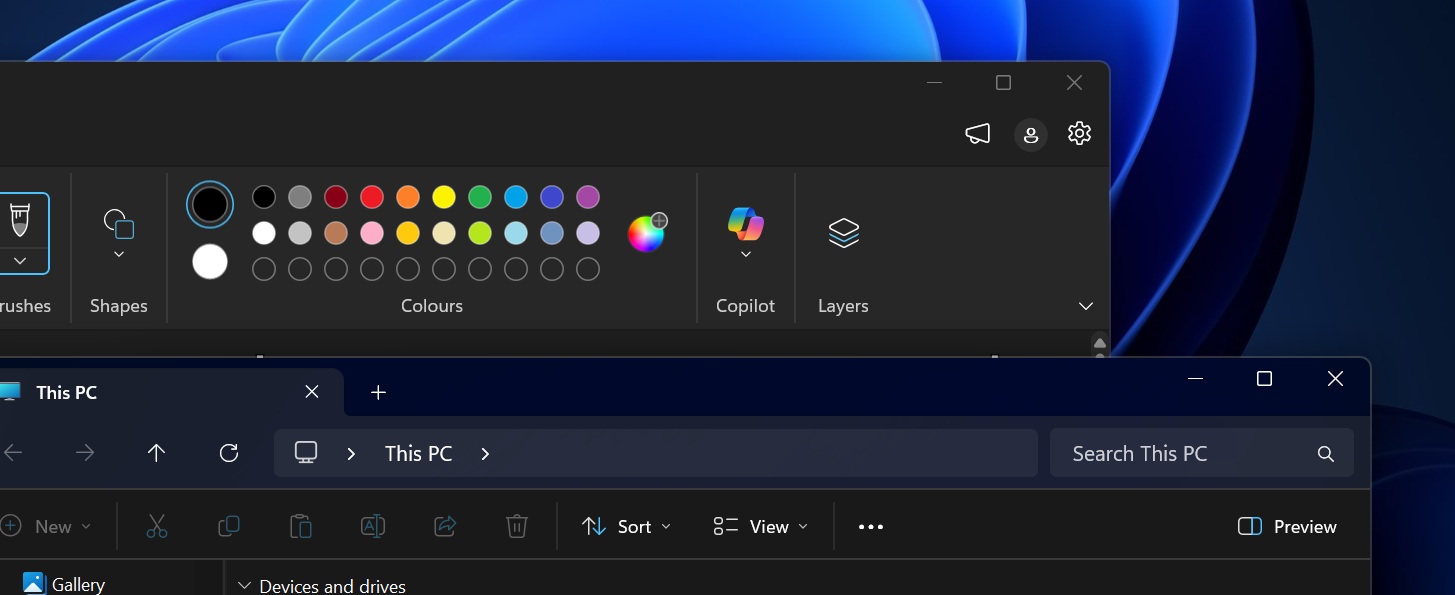The width and height of the screenshot is (1455, 595).
Task: Close the This PC tab
Action: pos(312,392)
